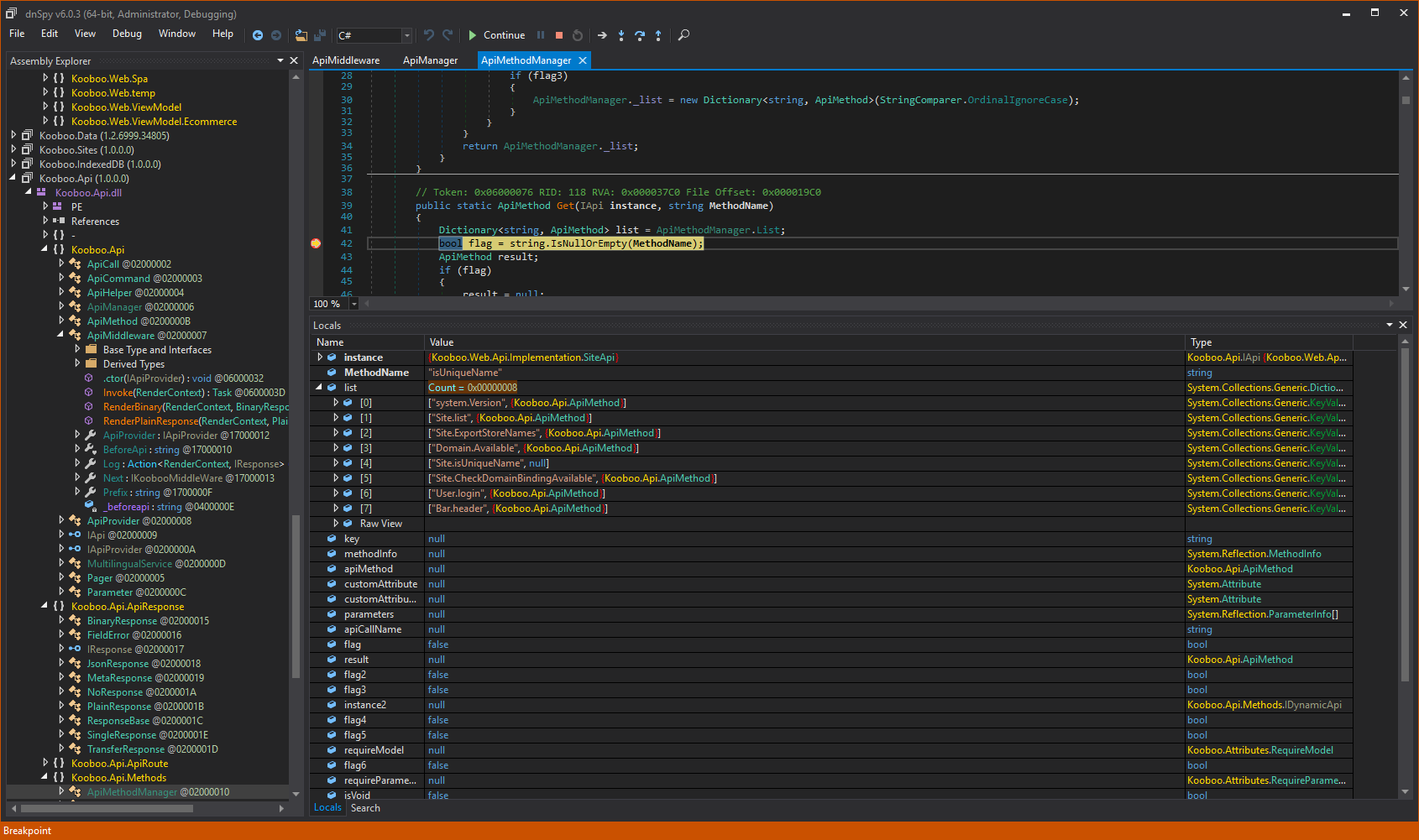Click the Step Out icon
1419x840 pixels.
click(658, 35)
